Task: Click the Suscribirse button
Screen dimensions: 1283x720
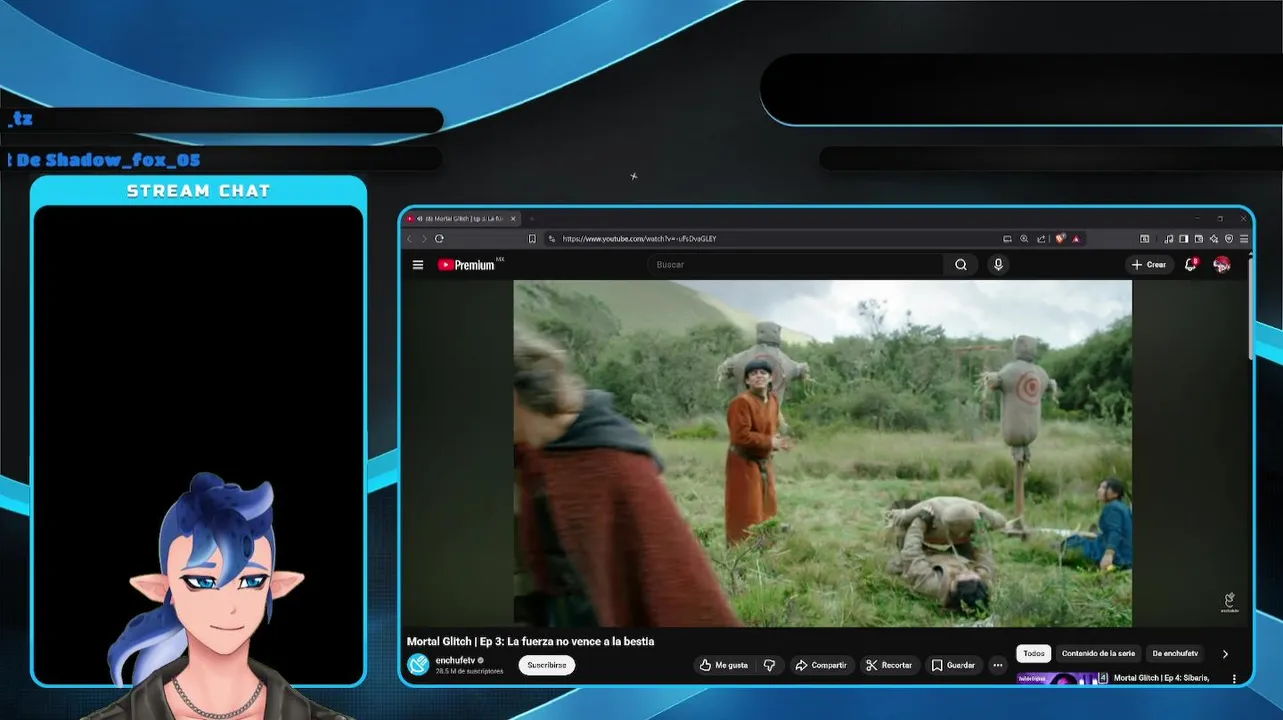Action: pos(547,665)
